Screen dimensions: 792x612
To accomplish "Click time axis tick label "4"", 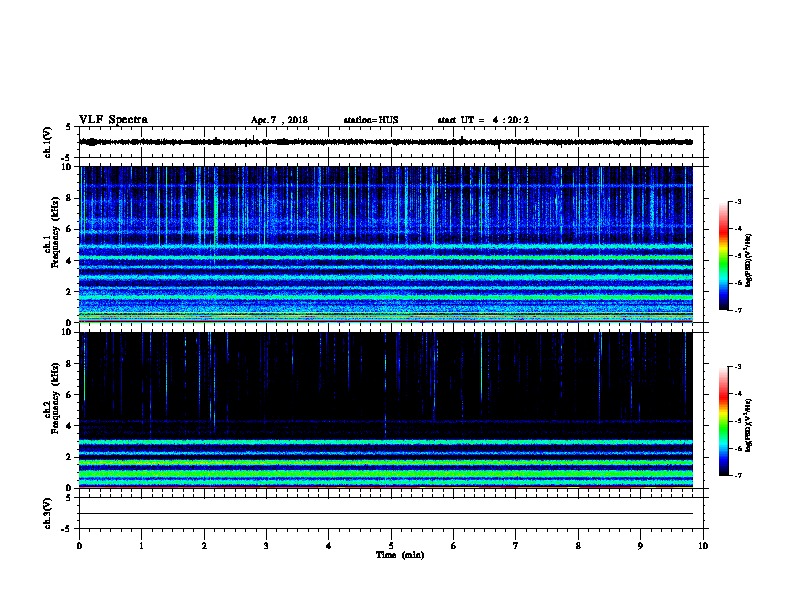I will (x=329, y=546).
